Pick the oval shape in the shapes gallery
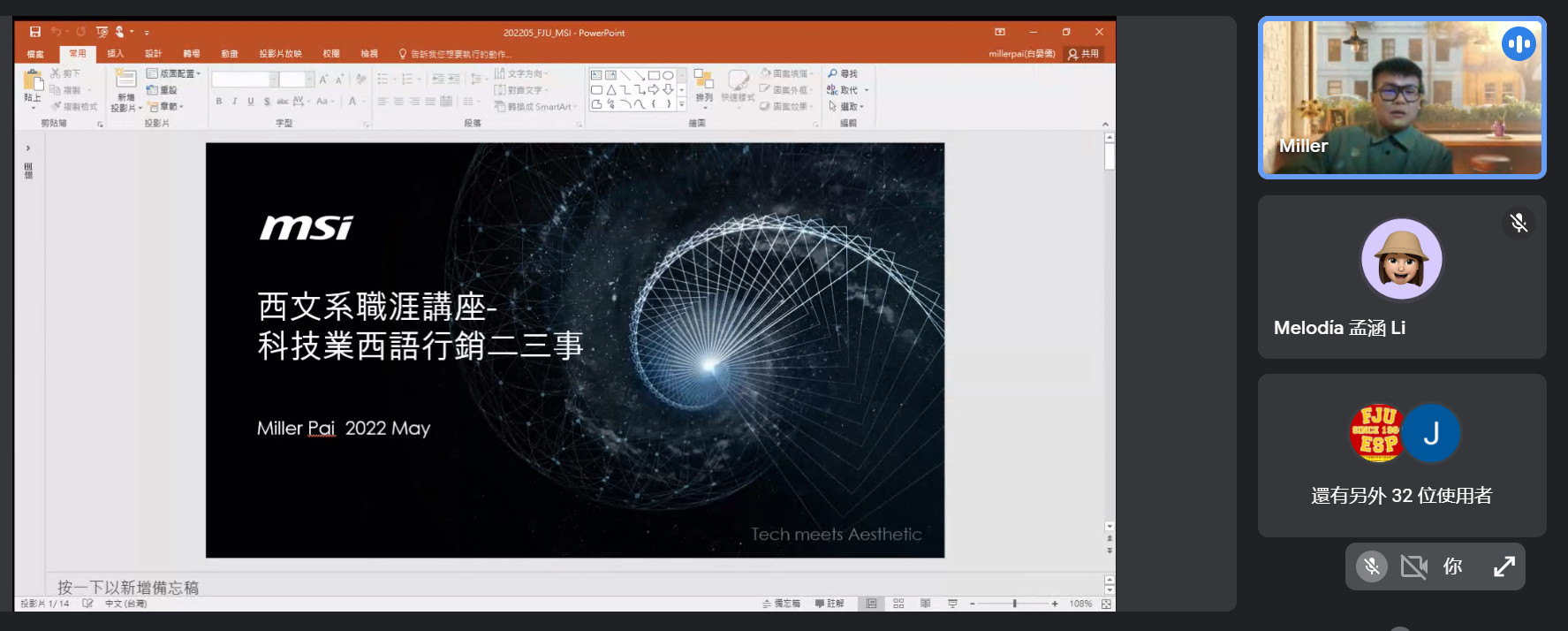This screenshot has width=1568, height=631. (668, 75)
